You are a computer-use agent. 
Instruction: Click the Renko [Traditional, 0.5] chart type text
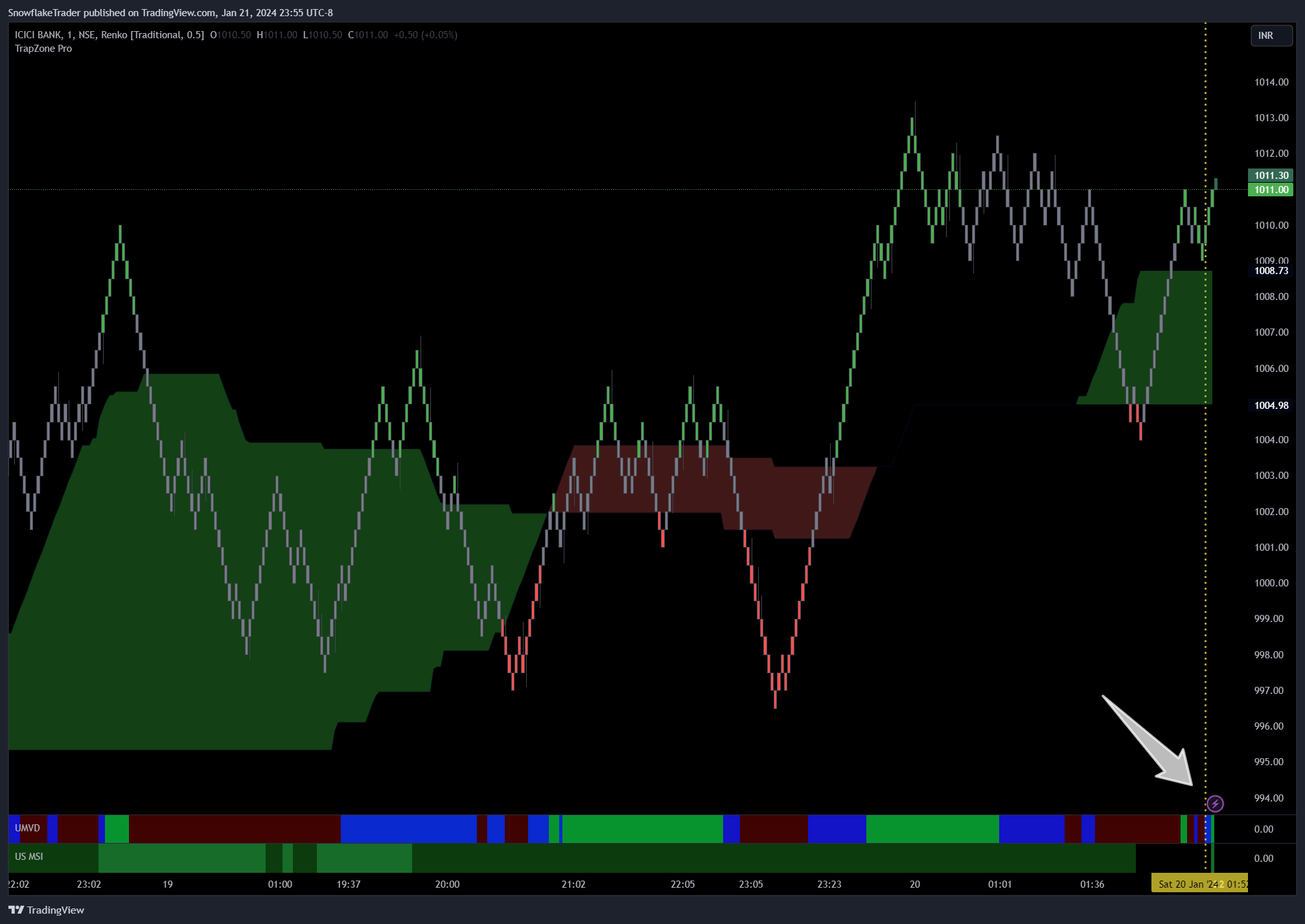(152, 35)
